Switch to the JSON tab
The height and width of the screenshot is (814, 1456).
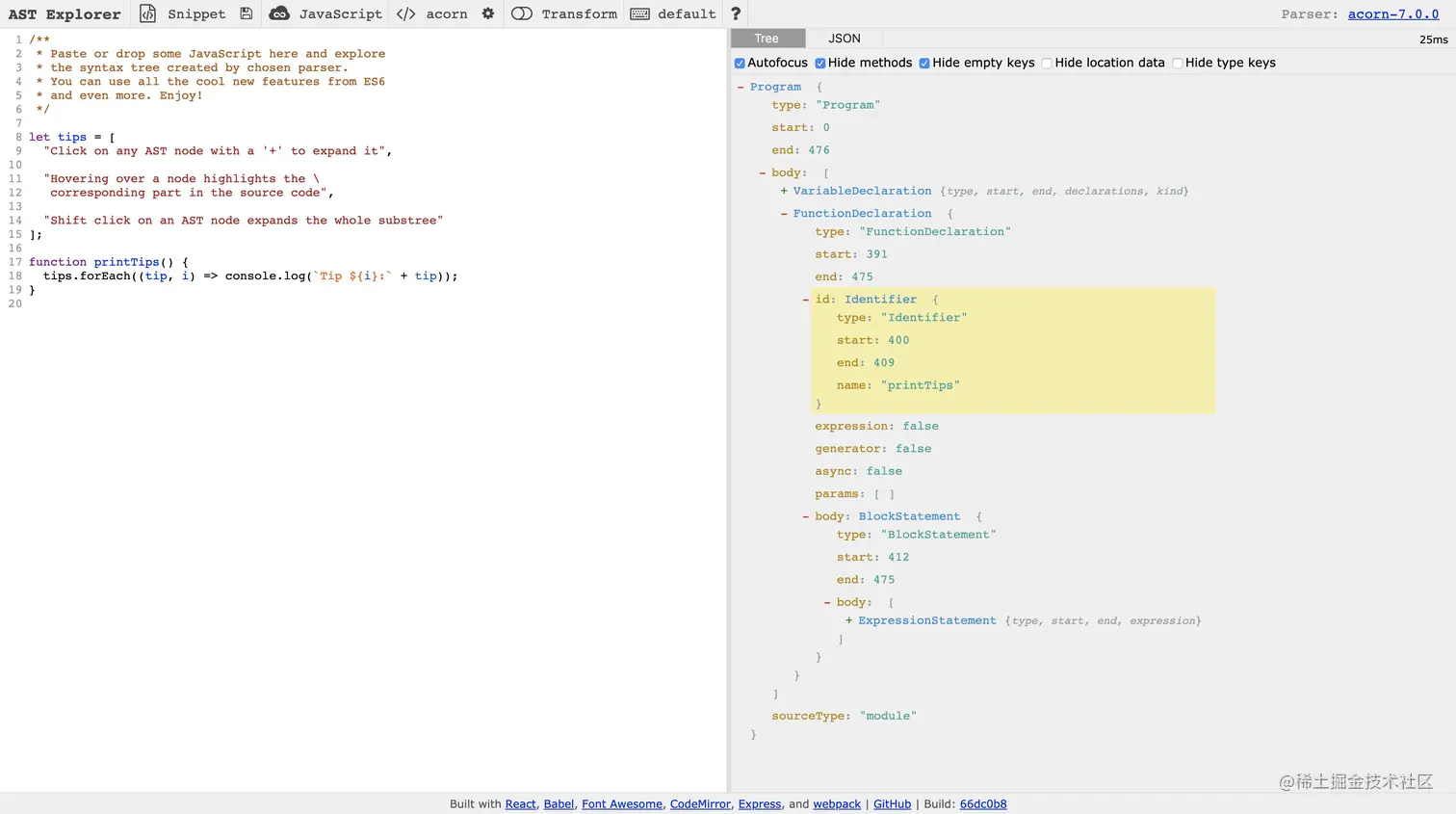(845, 39)
